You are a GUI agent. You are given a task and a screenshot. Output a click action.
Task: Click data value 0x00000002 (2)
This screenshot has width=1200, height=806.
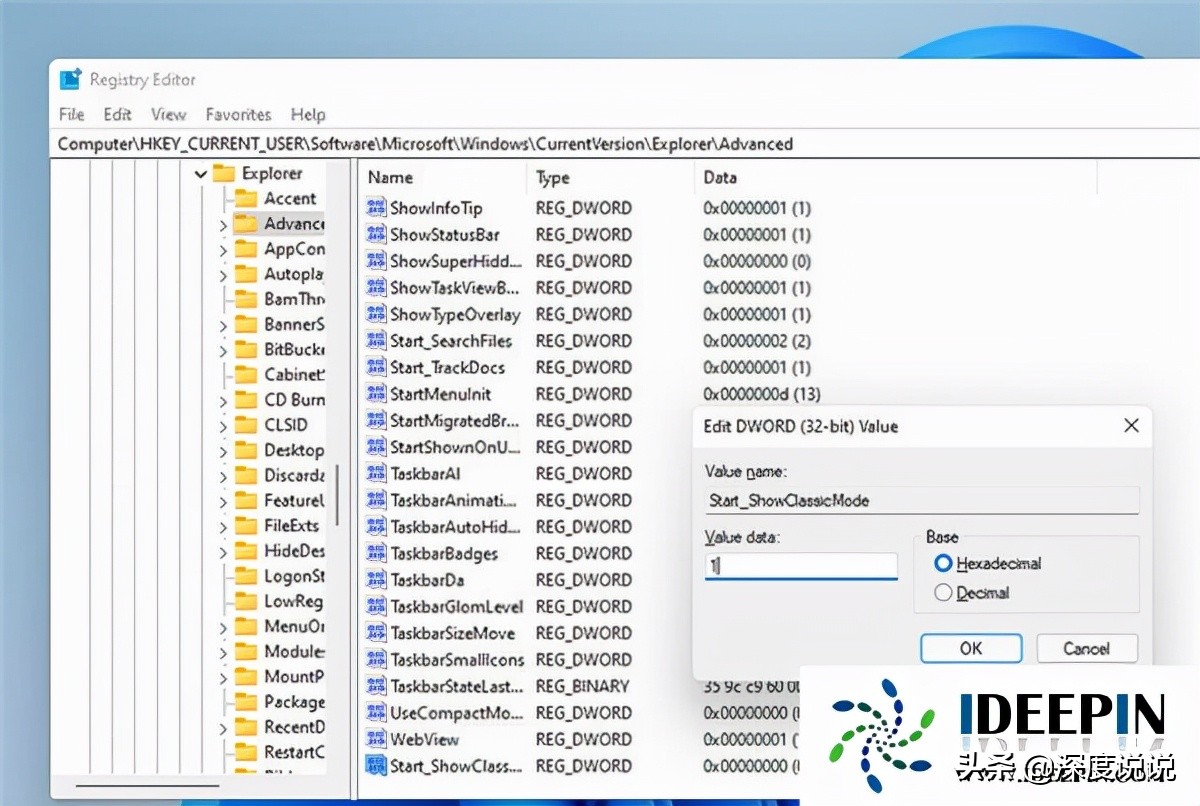coord(756,341)
